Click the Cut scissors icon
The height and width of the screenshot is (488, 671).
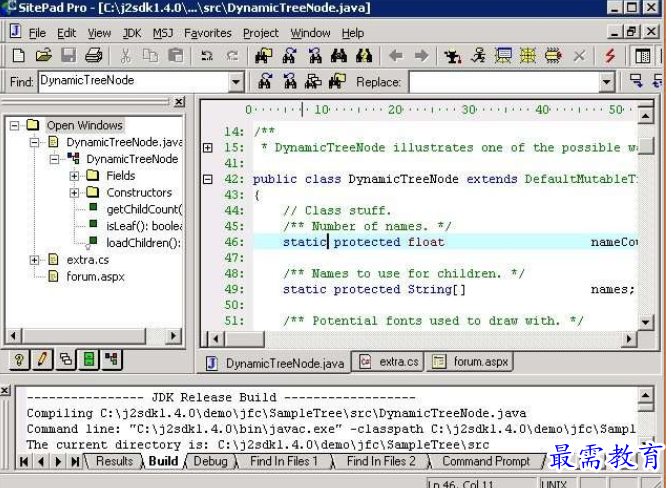point(125,56)
